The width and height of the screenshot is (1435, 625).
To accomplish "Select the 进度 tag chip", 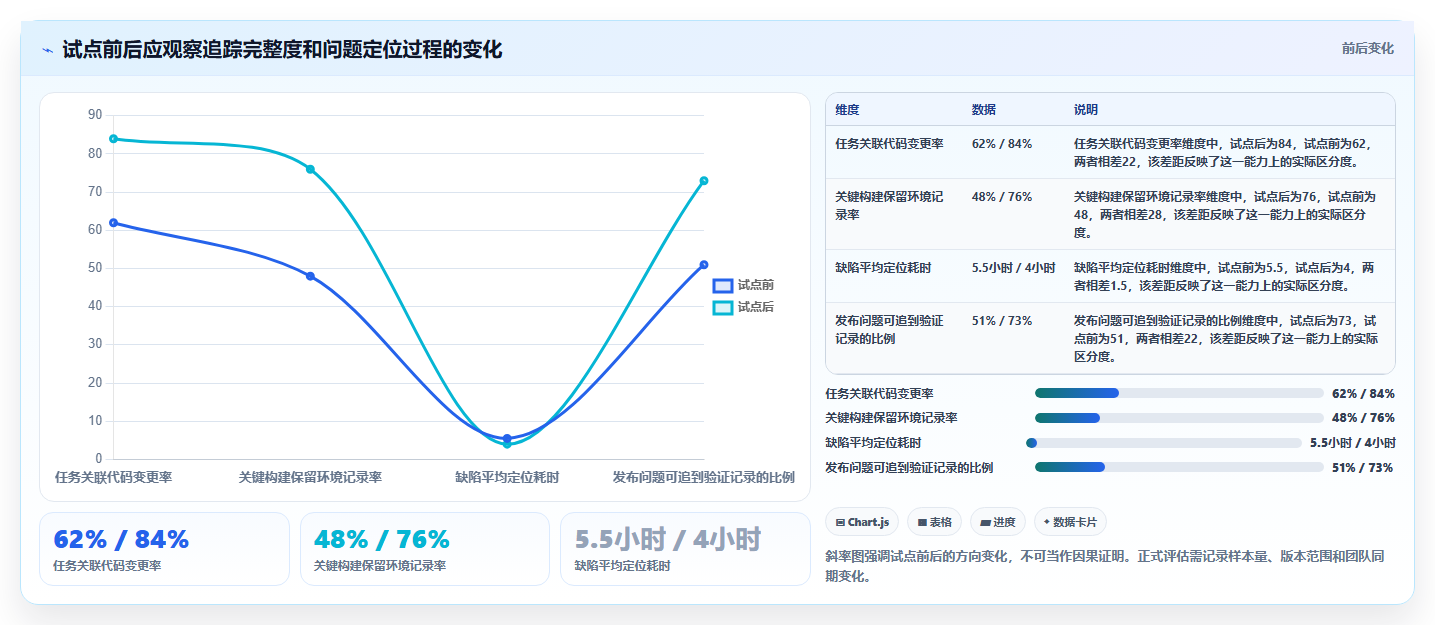I will pos(998,522).
